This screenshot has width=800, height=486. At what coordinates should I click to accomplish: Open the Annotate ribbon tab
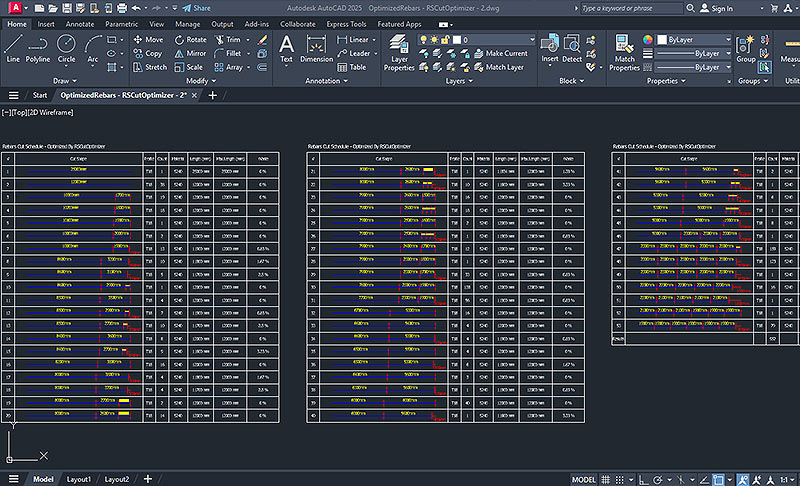pyautogui.click(x=80, y=24)
